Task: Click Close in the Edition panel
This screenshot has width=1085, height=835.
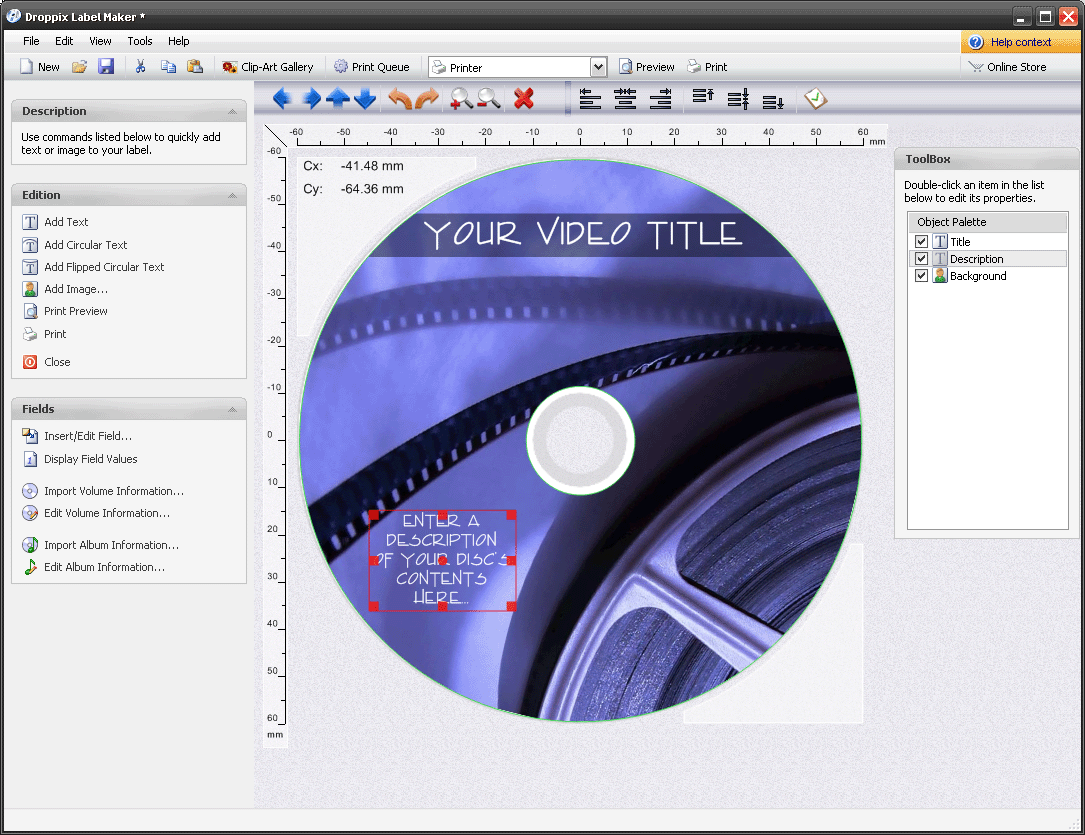Action: point(46,362)
